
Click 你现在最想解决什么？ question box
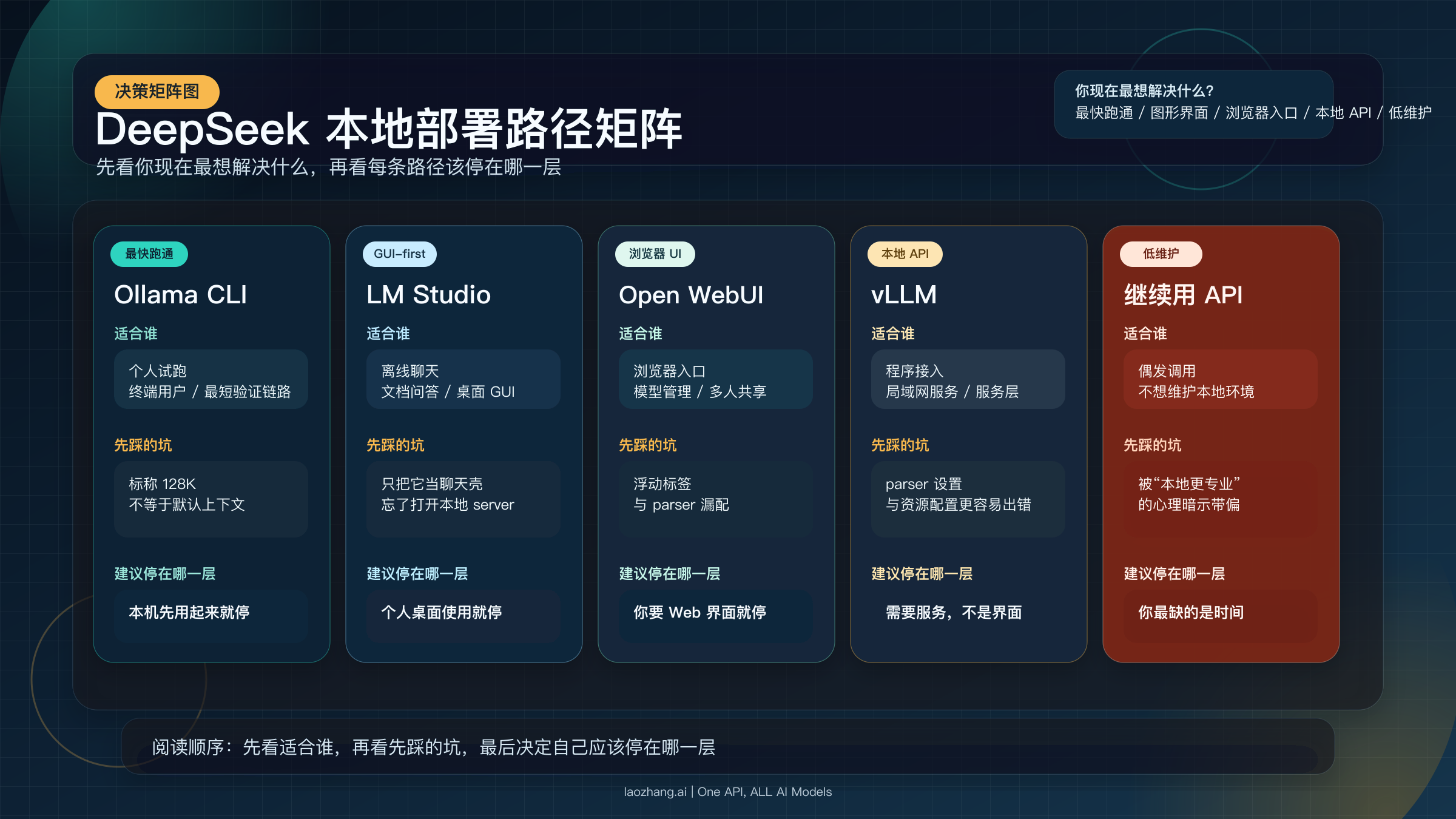1193,103
